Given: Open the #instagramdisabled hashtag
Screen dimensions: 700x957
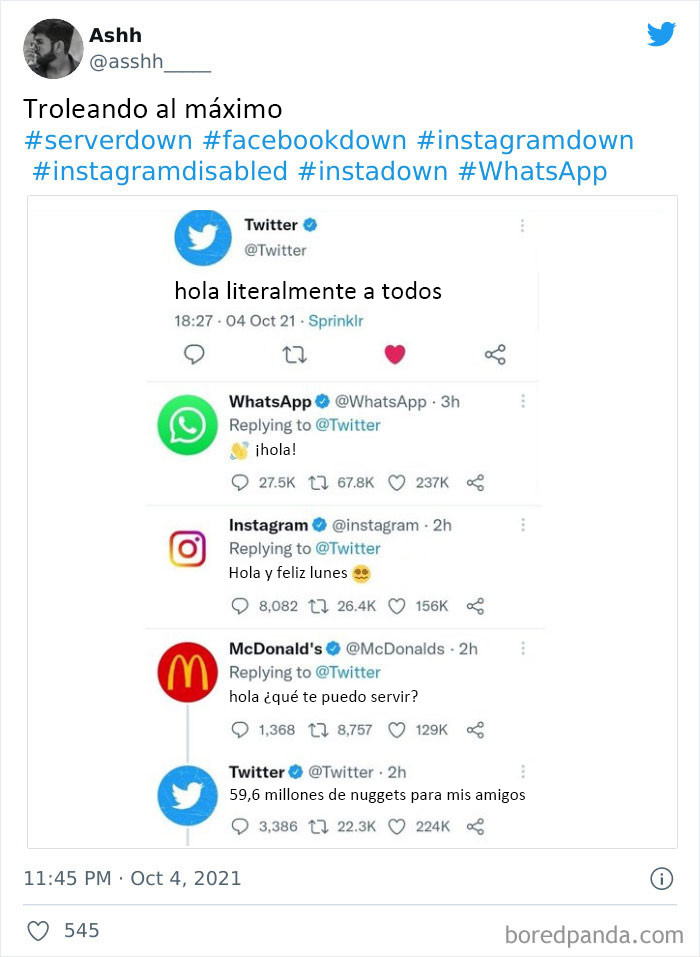Looking at the screenshot, I should pos(160,171).
